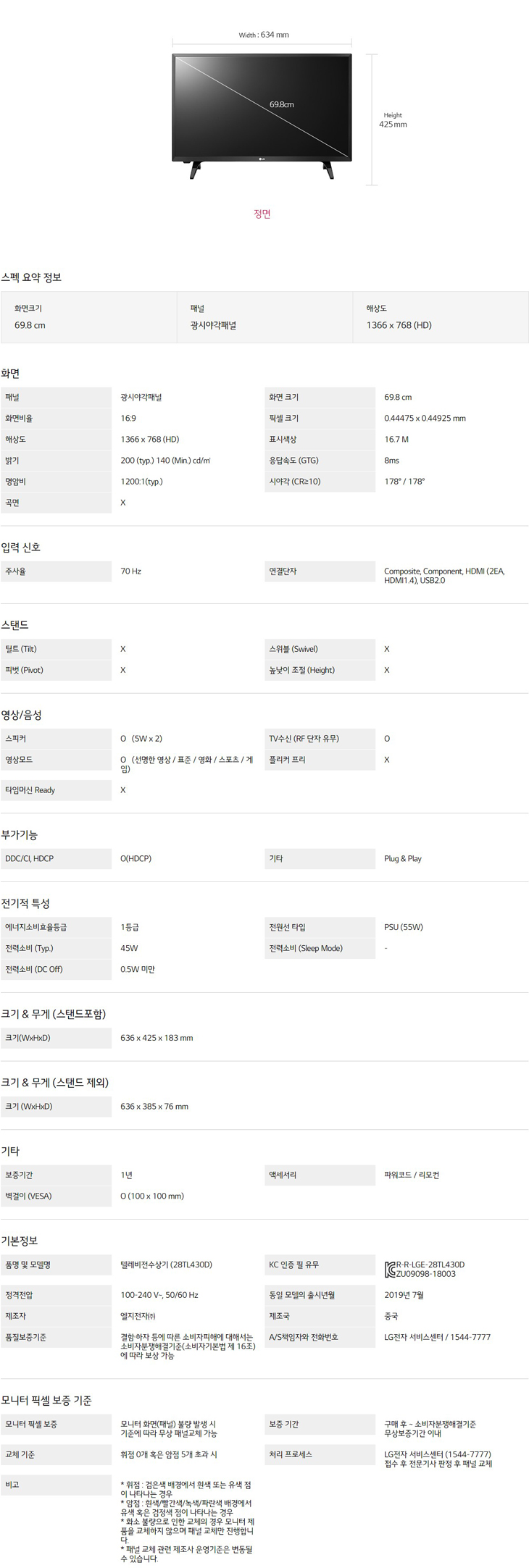Click the 기본정보 section heading
The width and height of the screenshot is (529, 1568).
click(20, 1241)
